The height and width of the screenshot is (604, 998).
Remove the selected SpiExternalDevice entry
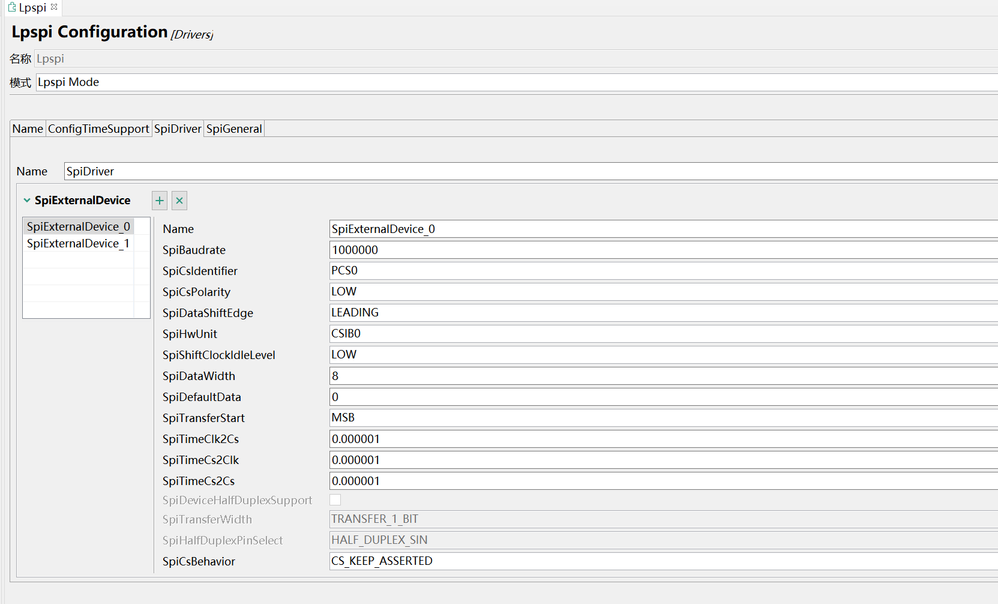pyautogui.click(x=180, y=201)
